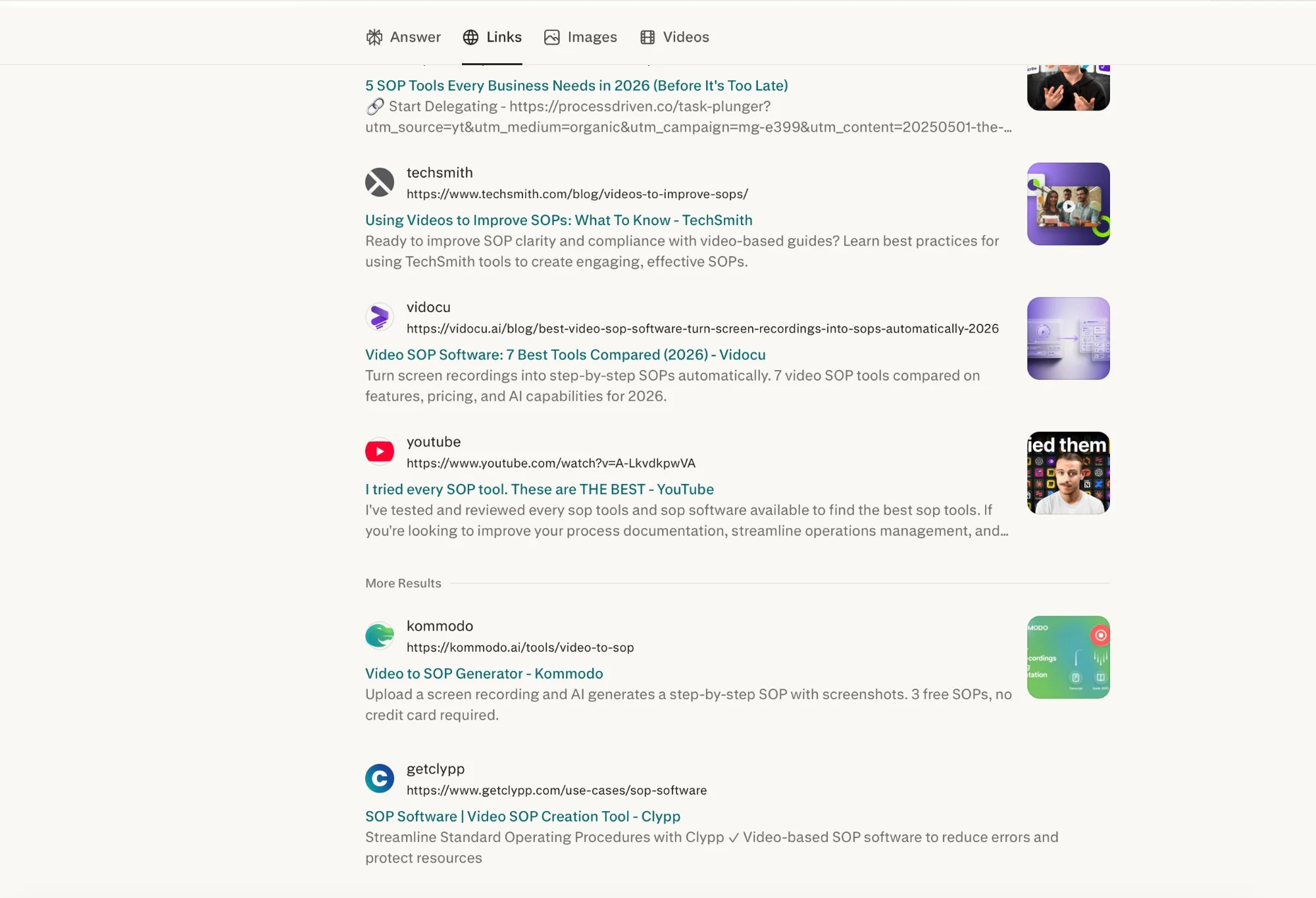The image size is (1316, 898).
Task: Click the 'Turn screen recordings into step-by-step' description
Action: (672, 386)
